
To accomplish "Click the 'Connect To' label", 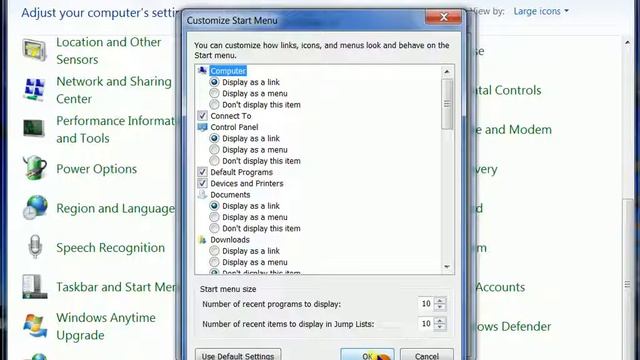I will 231,116.
